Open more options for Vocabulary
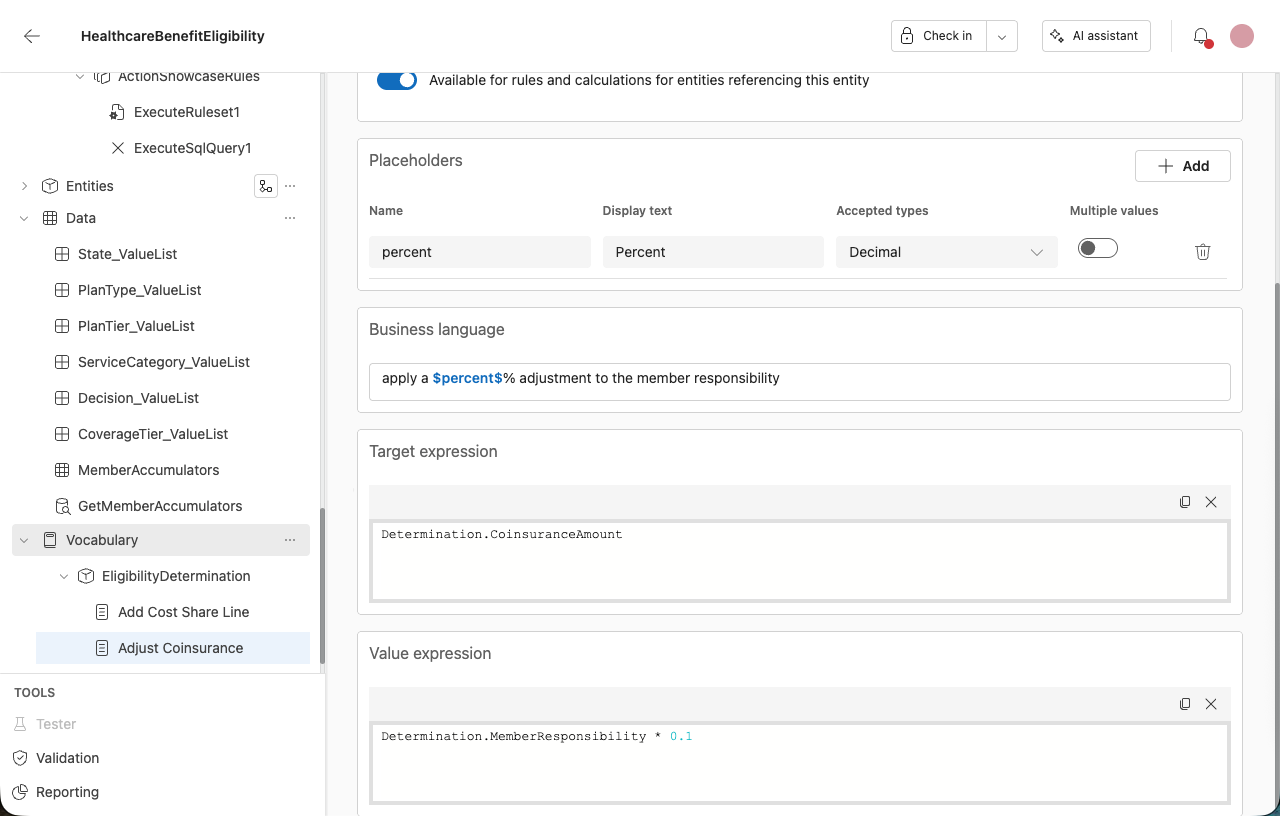 (x=290, y=540)
